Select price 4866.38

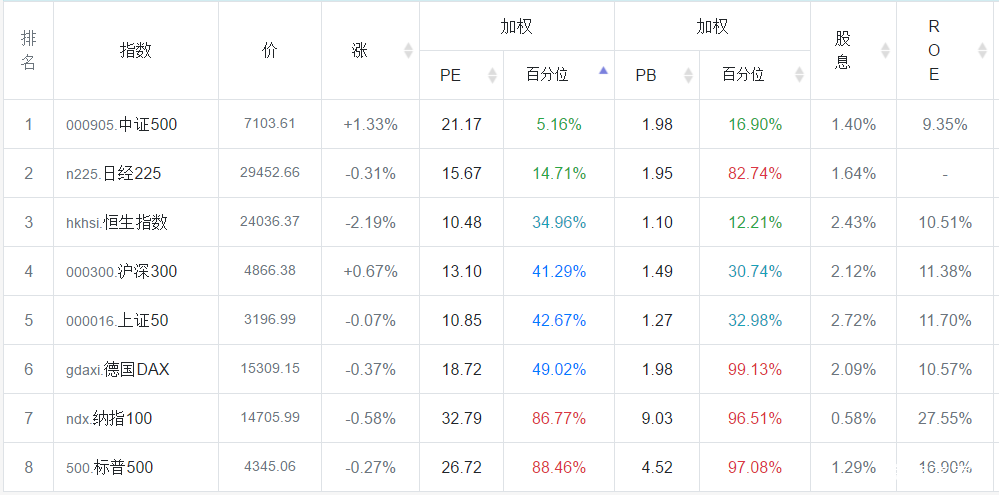[x=270, y=270]
